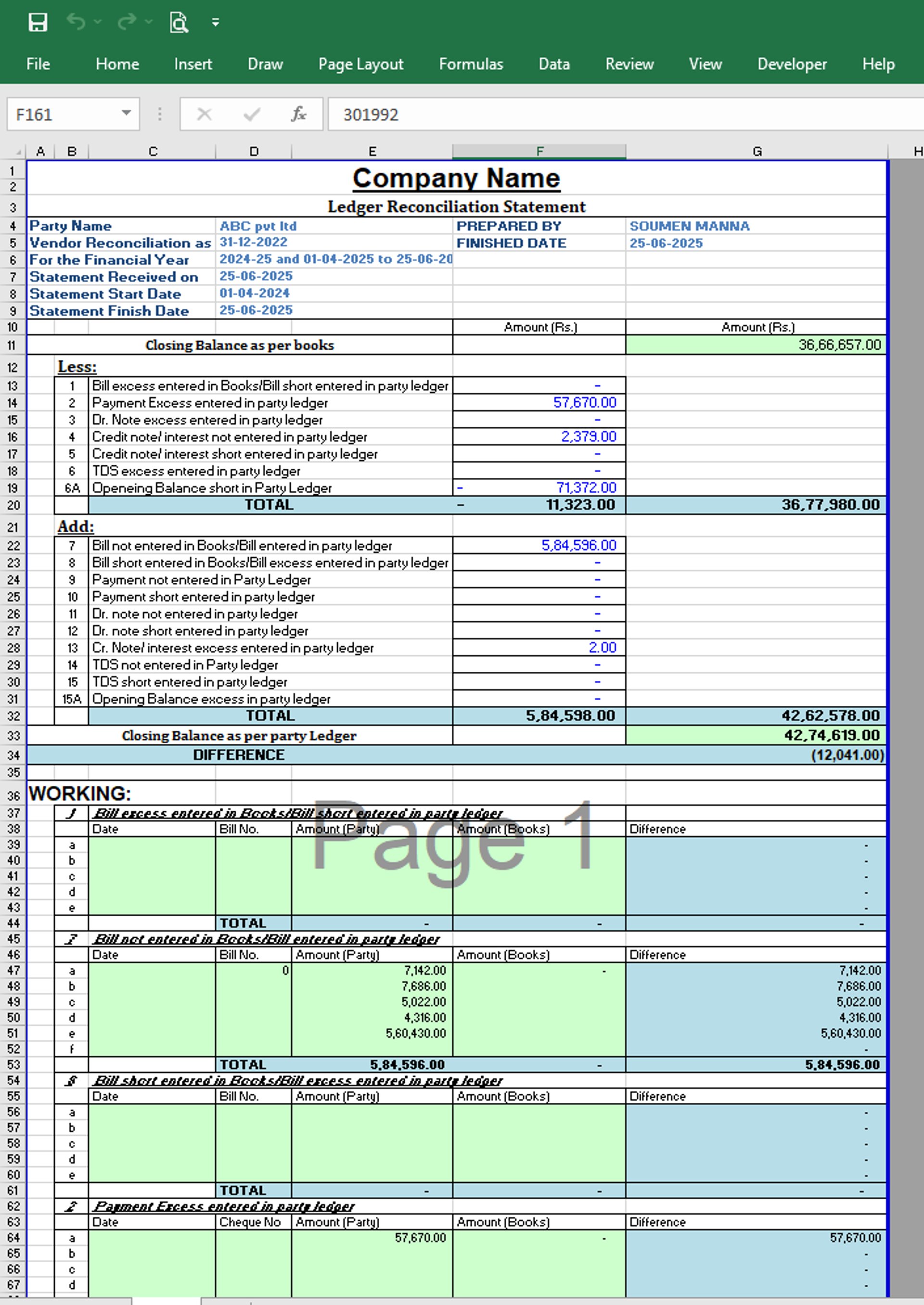Click the Save icon
924x1305 pixels.
pos(38,23)
